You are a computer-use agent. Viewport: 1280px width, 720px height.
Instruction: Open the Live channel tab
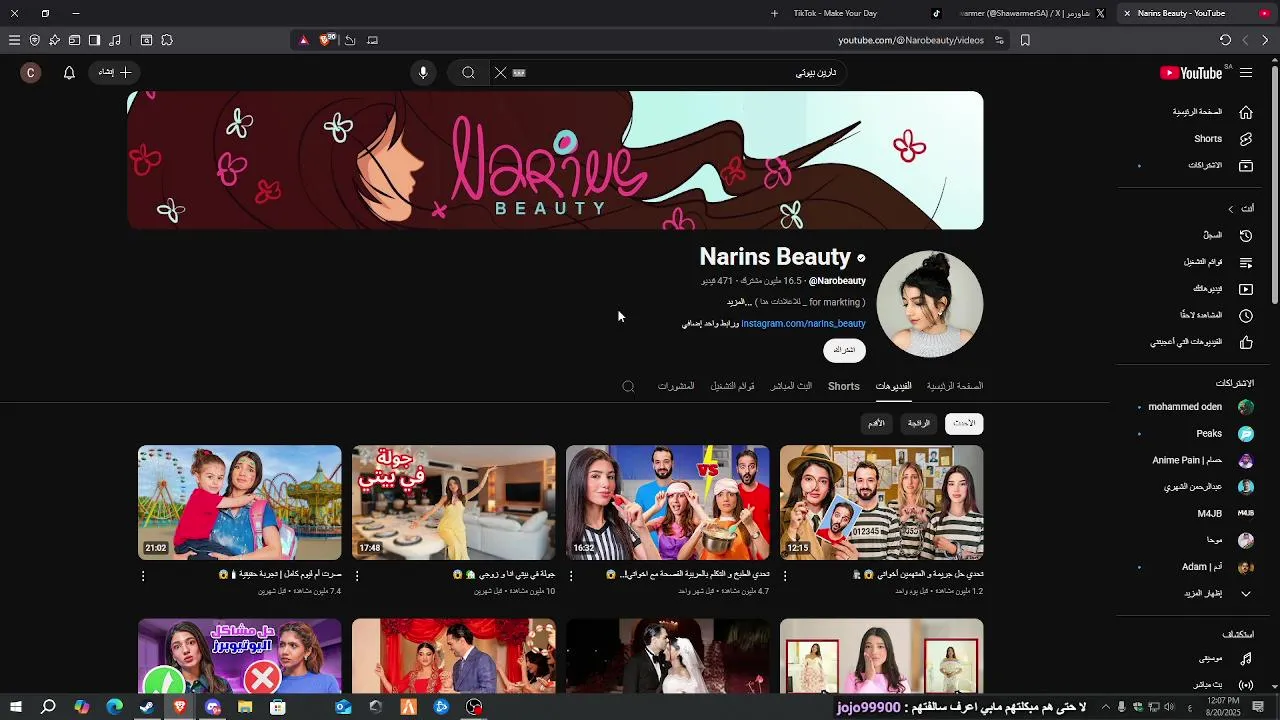791,386
